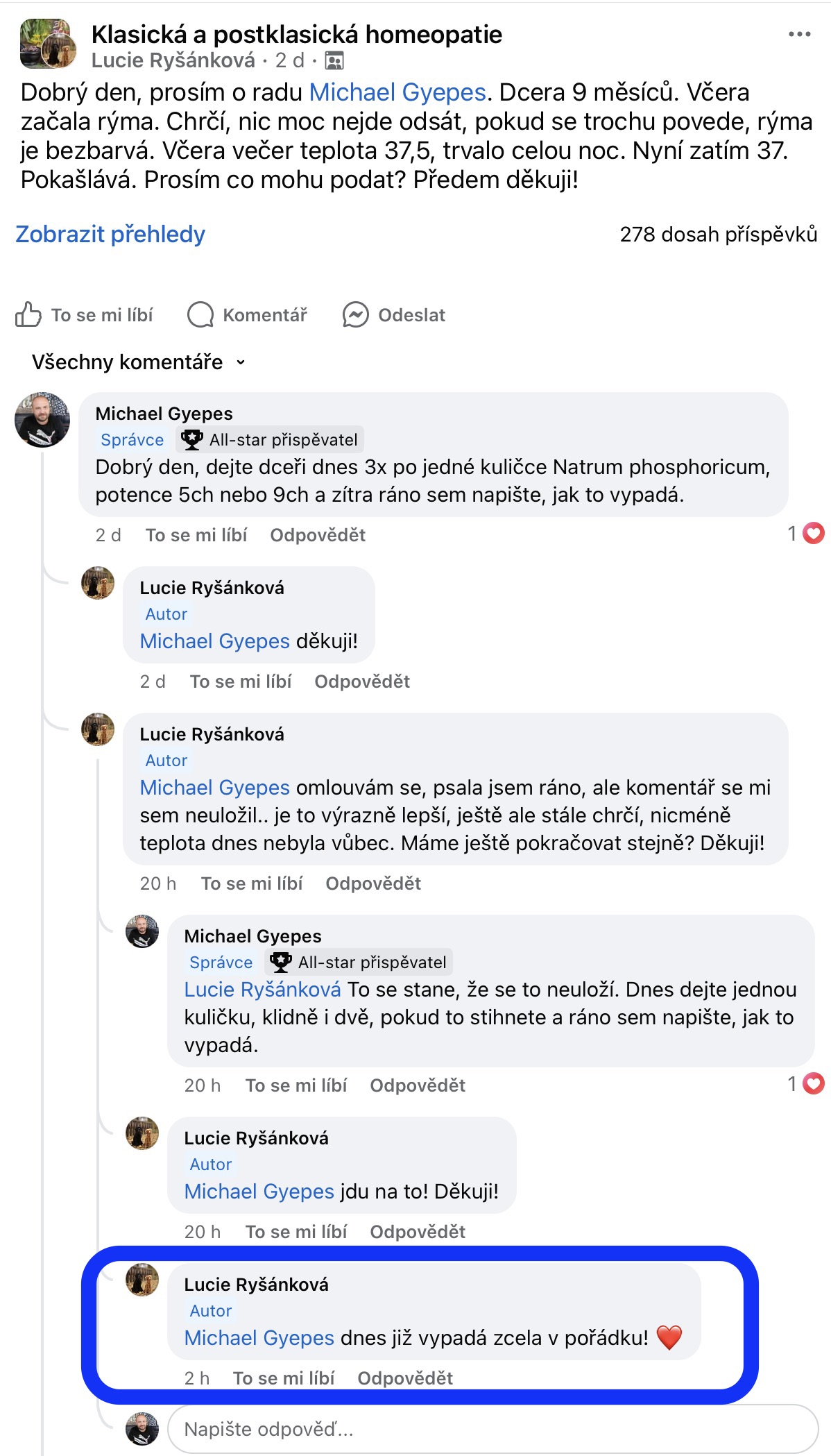This screenshot has width=831, height=1456.
Task: Tap the Komentář speech bubble icon
Action: click(x=200, y=315)
